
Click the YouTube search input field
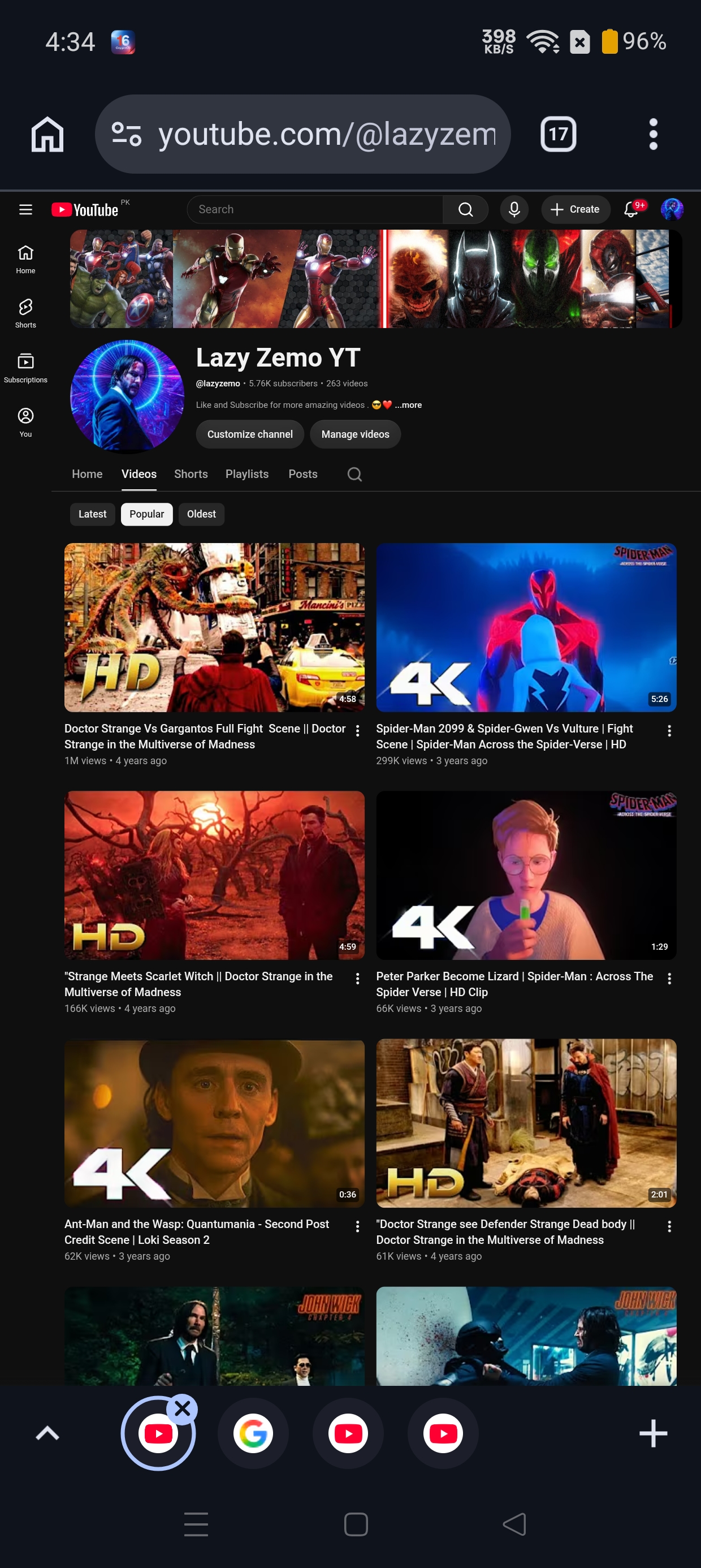tap(314, 209)
